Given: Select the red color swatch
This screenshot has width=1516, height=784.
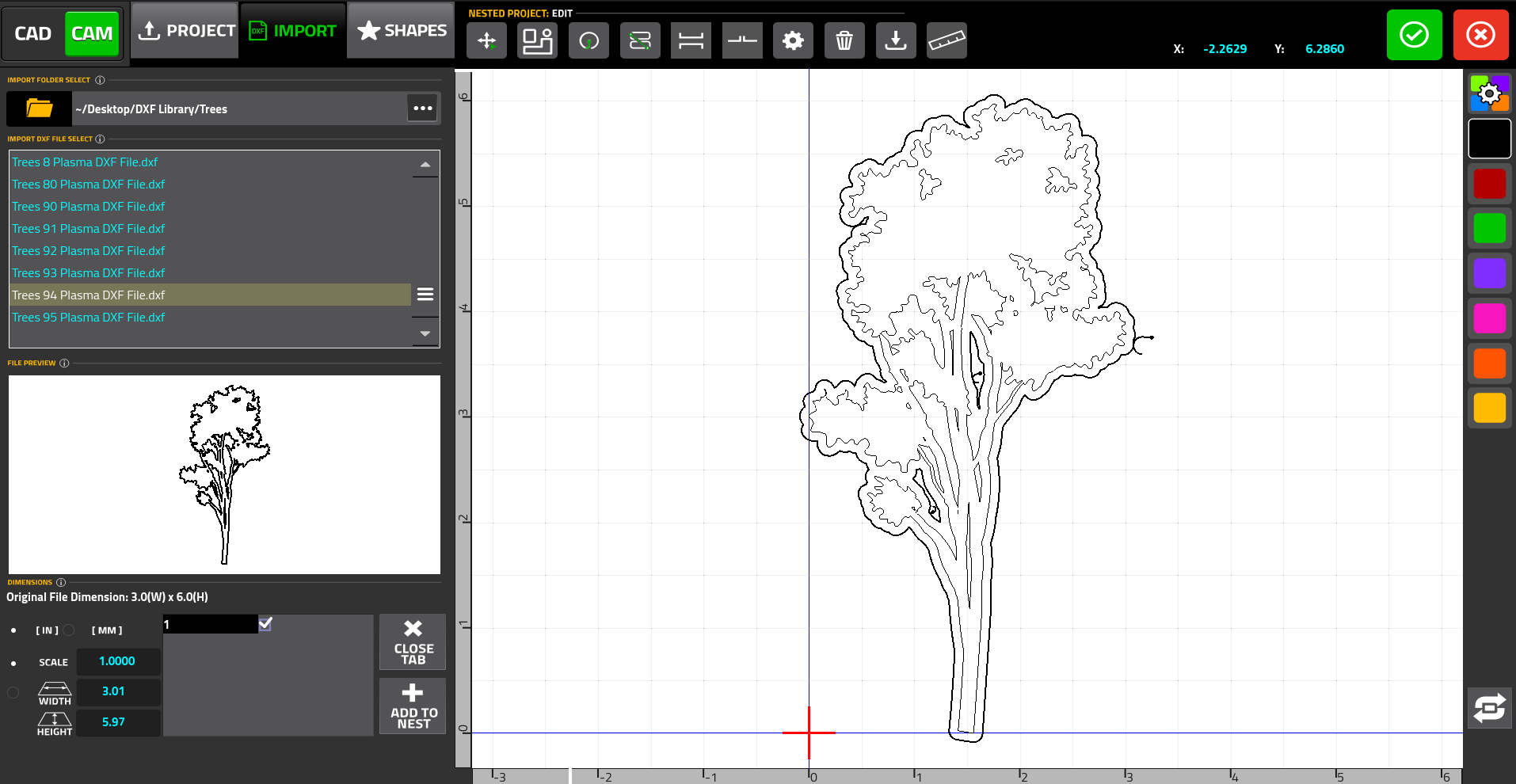Looking at the screenshot, I should (x=1489, y=184).
